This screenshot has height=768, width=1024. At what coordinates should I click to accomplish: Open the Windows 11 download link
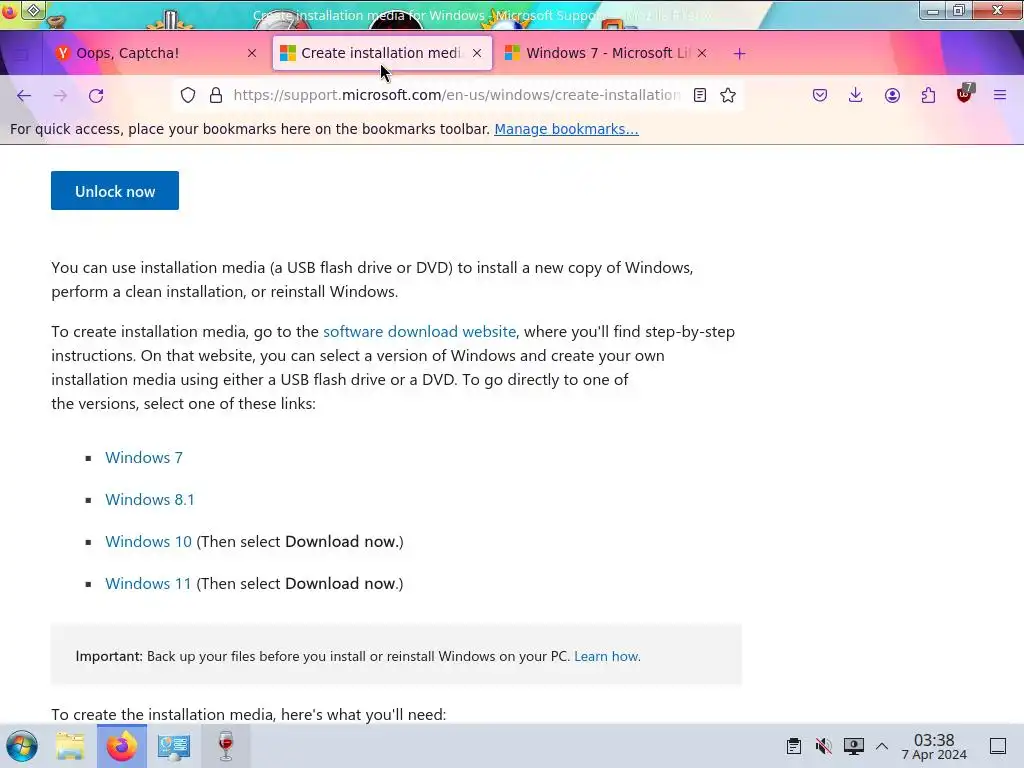(148, 583)
